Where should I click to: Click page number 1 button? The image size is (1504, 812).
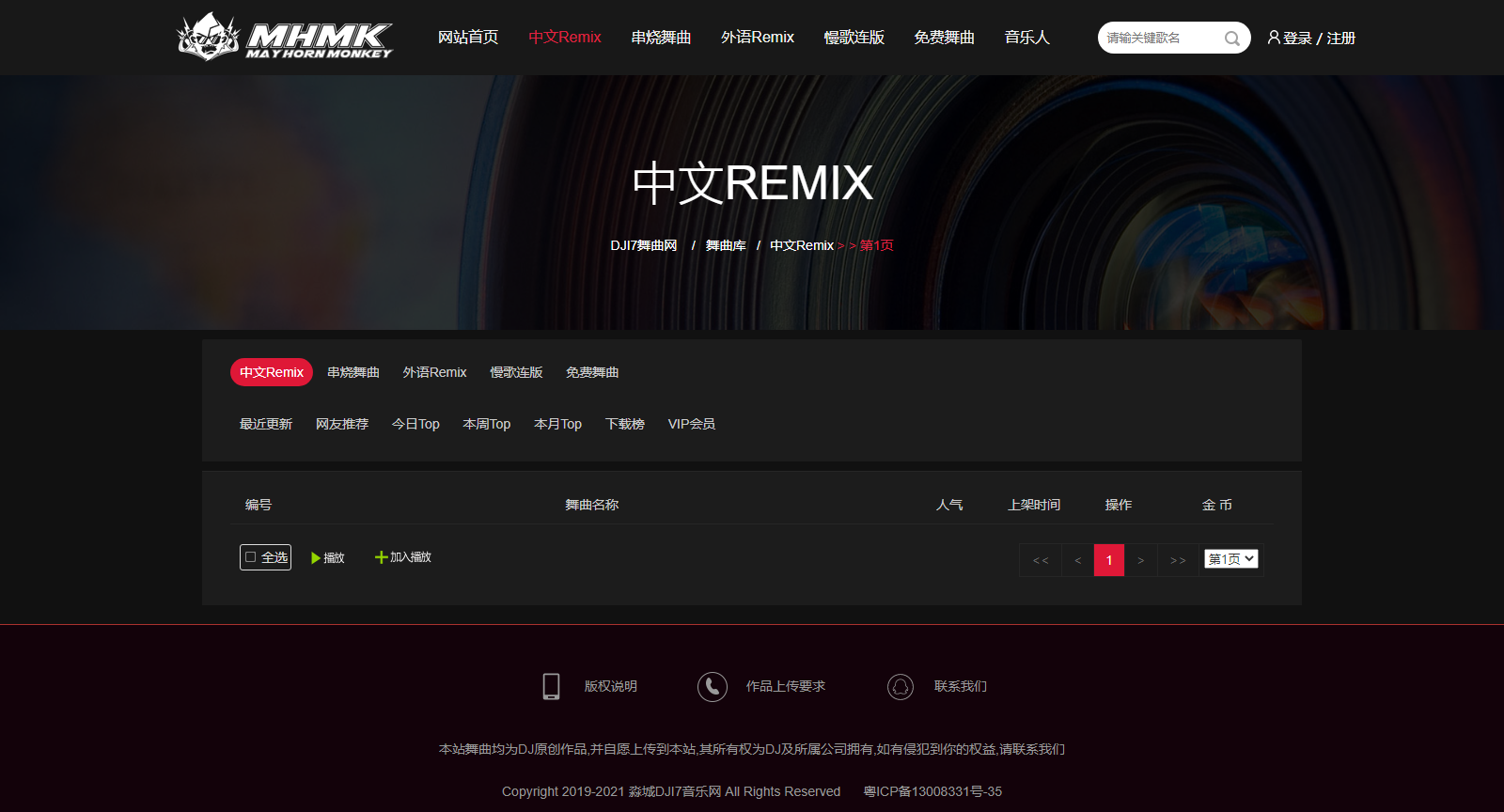1109,560
